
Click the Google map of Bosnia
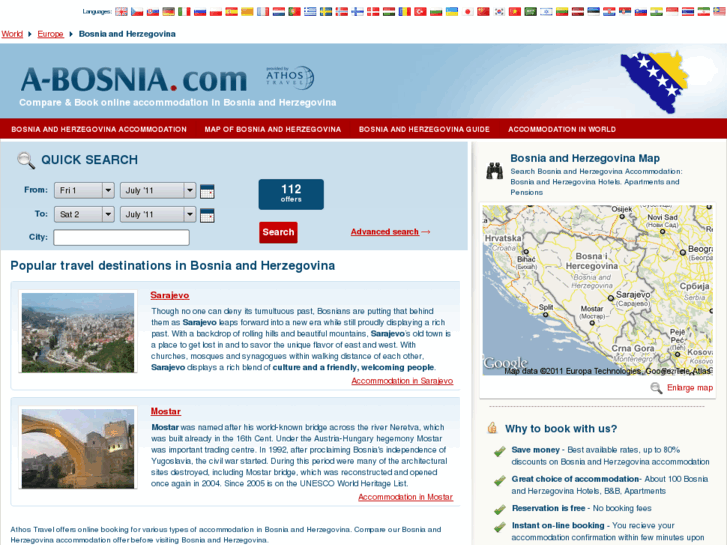coord(598,290)
